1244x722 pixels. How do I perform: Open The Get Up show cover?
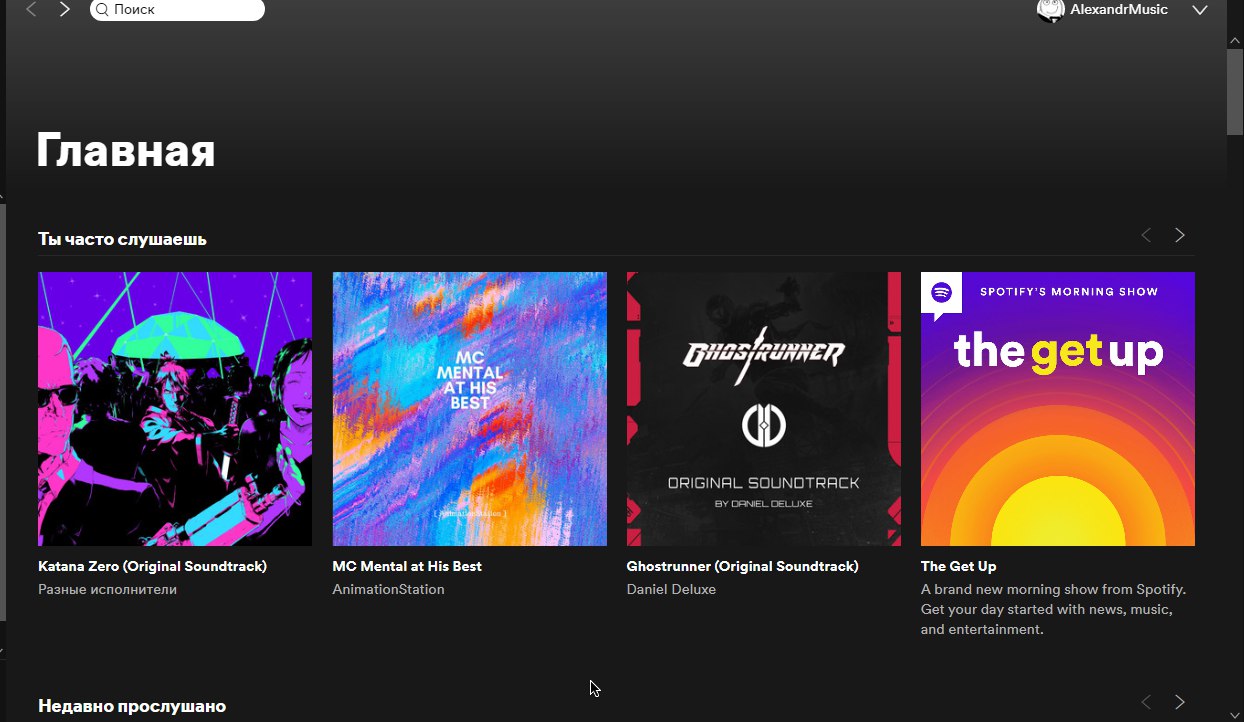[x=1058, y=409]
